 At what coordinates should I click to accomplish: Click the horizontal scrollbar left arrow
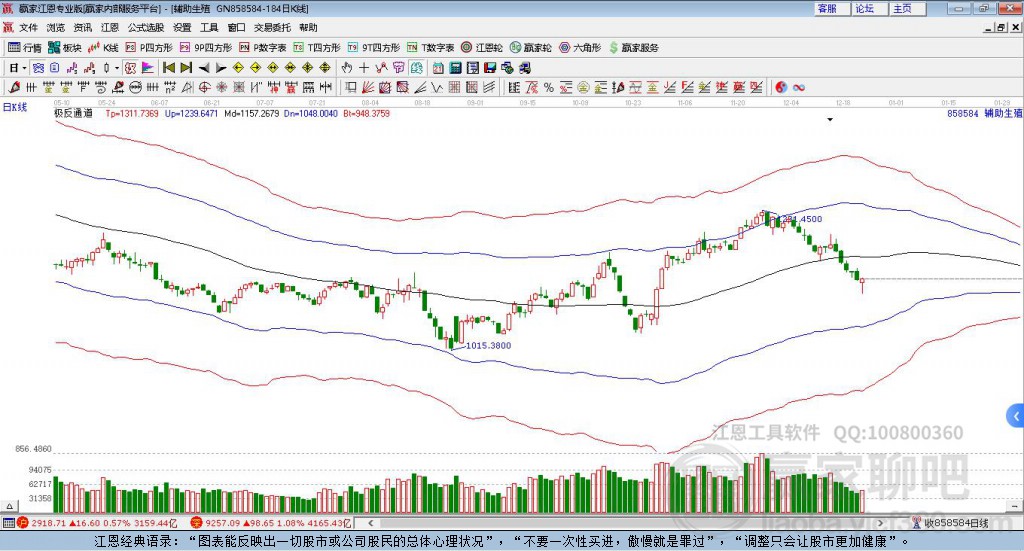pos(370,523)
